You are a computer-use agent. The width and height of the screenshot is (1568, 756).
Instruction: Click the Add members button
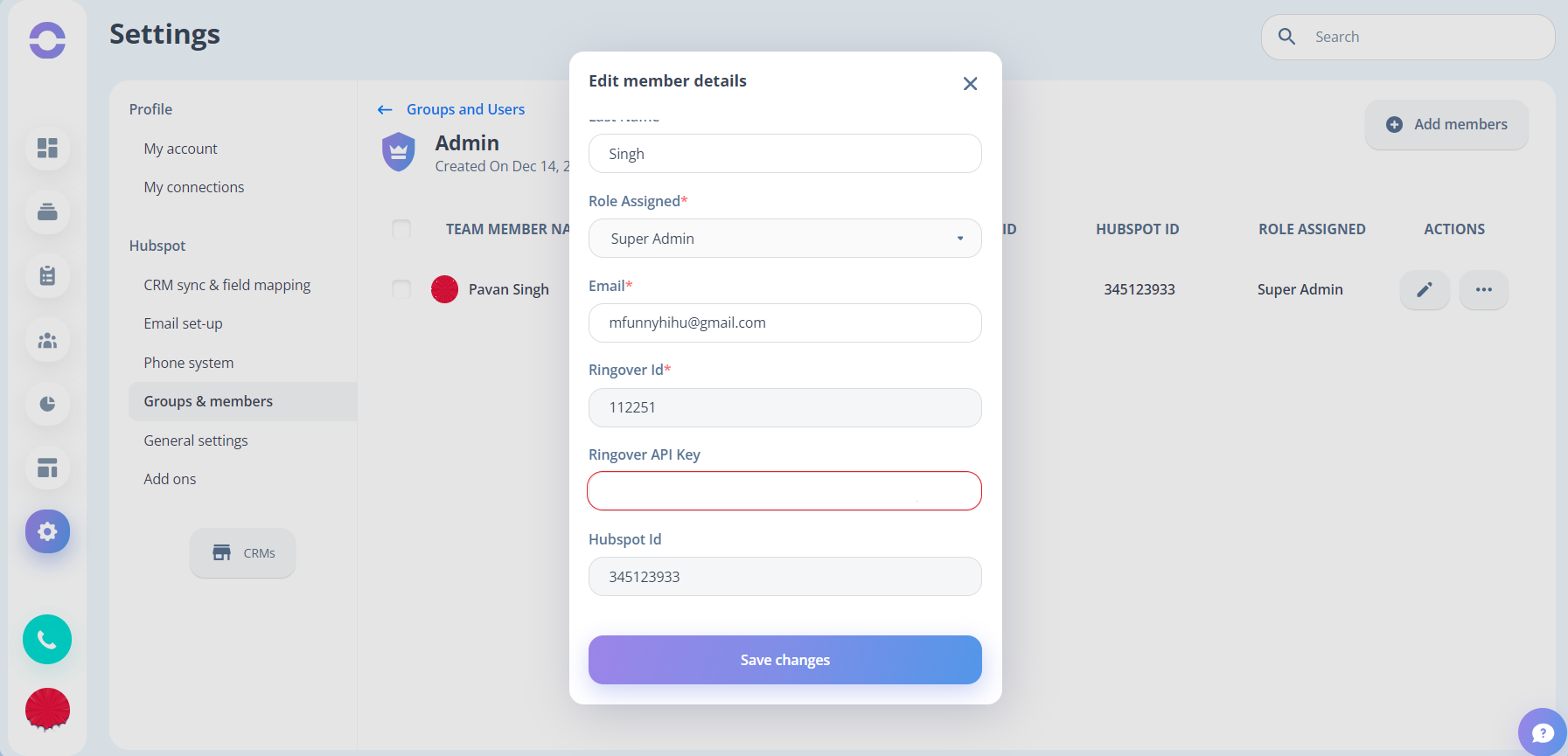(x=1446, y=124)
